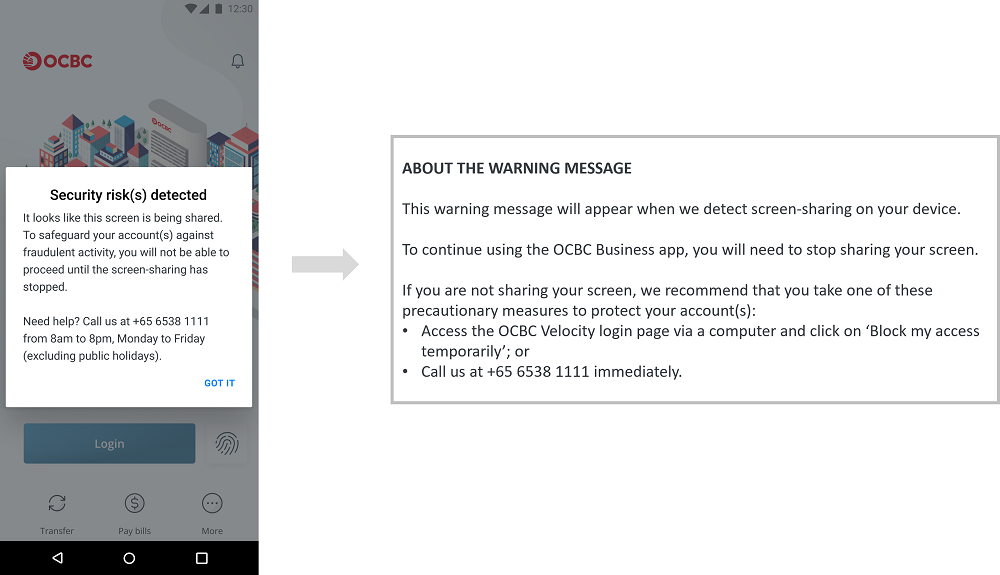Tap the Android back navigation button
The width and height of the screenshot is (1000, 575).
pyautogui.click(x=57, y=558)
